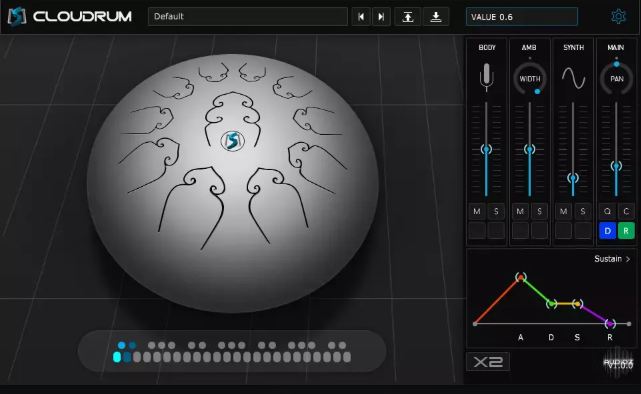641x394 pixels.
Task: Open the settings gear icon
Action: pos(618,16)
